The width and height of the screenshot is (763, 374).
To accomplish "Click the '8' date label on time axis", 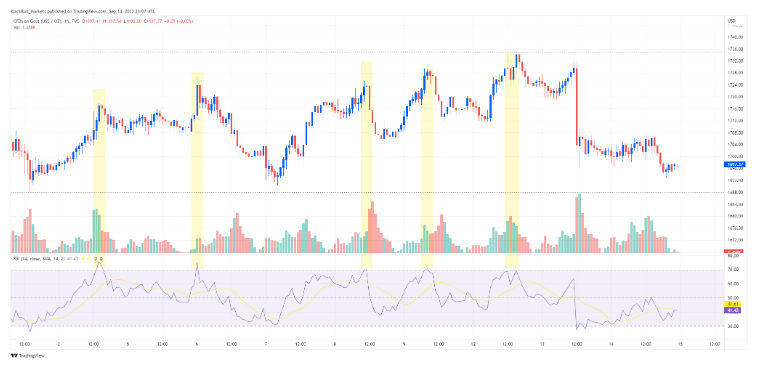I will (x=335, y=344).
